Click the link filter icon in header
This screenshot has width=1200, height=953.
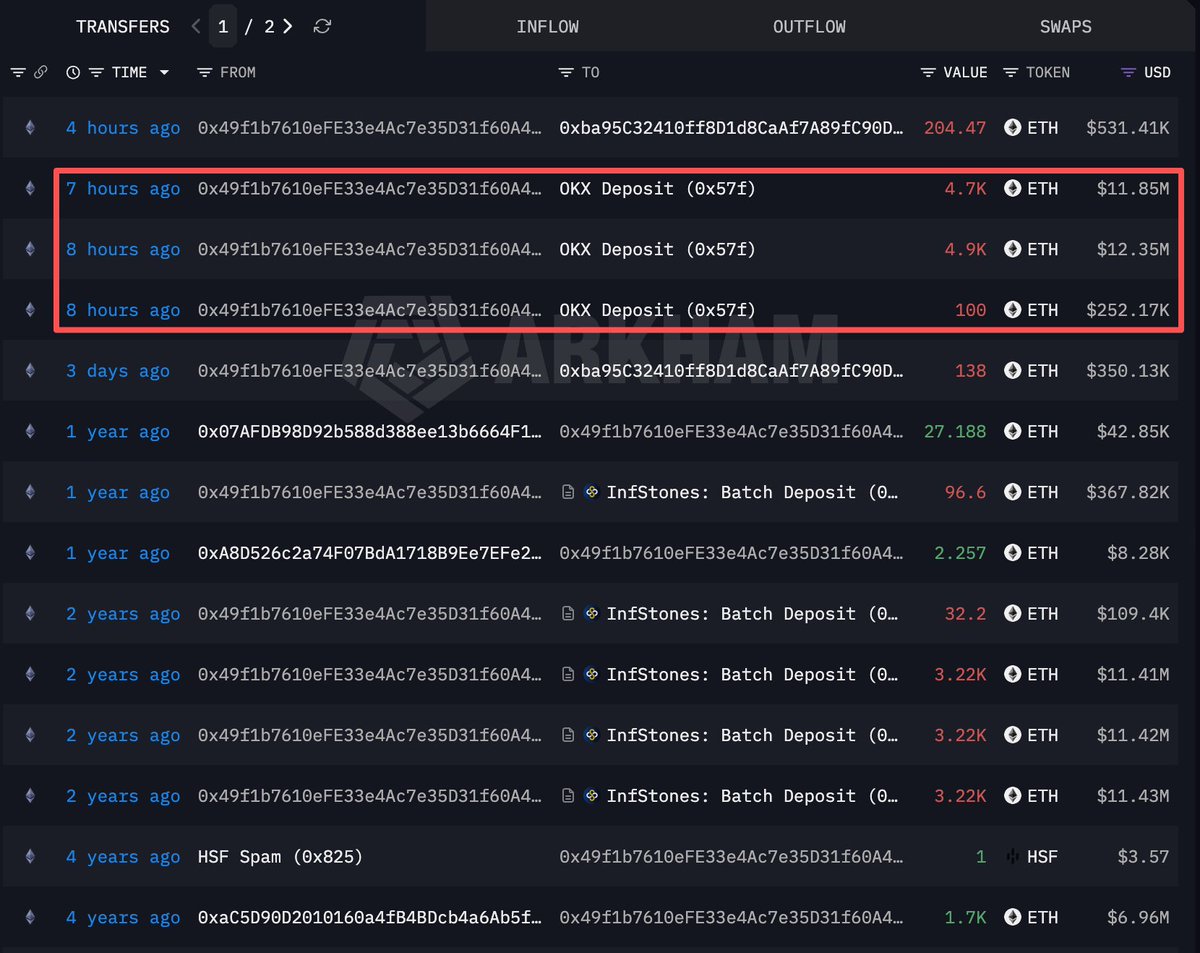(41, 72)
